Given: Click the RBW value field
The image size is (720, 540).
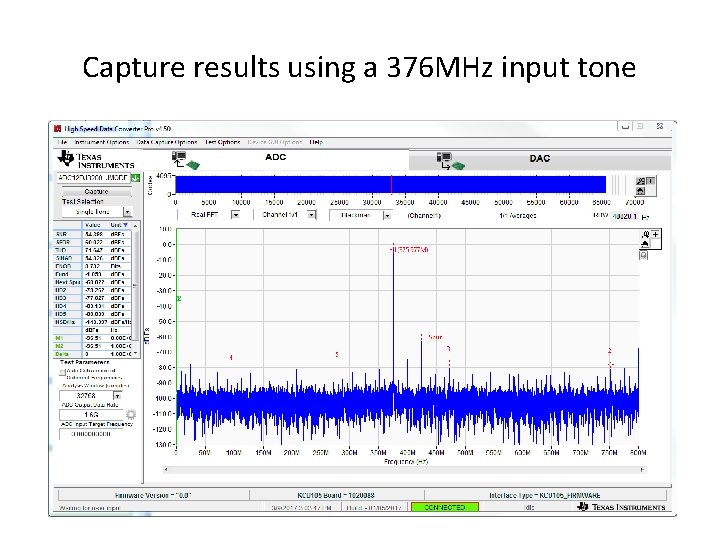Looking at the screenshot, I should pyautogui.click(x=625, y=216).
